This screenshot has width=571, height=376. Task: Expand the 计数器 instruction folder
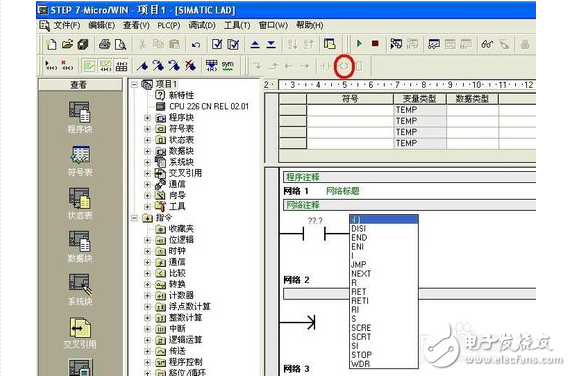[x=147, y=296]
